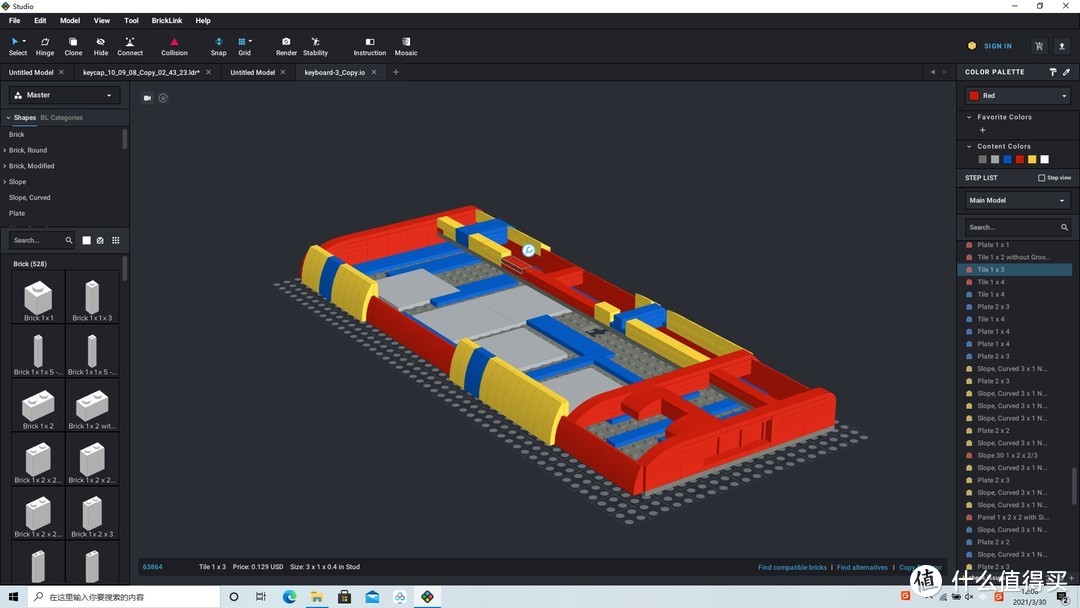Select the Hinge tool
Screen dimensions: 1080x608
(x=45, y=46)
